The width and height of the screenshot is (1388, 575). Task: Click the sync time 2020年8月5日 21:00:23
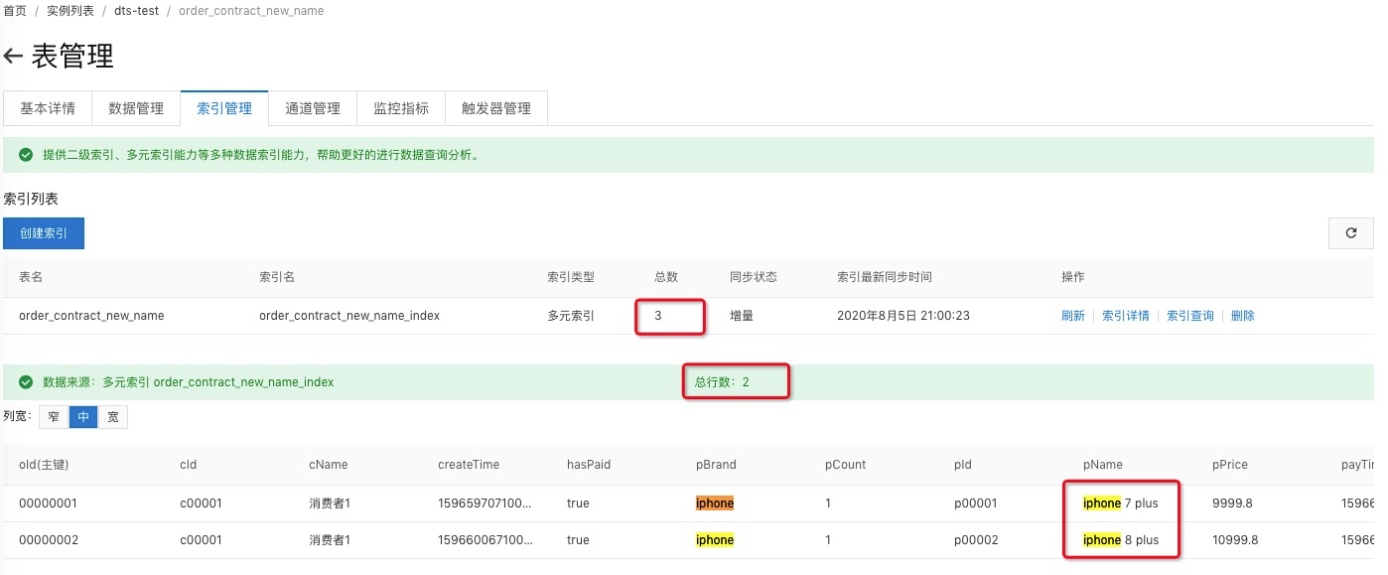click(x=903, y=316)
